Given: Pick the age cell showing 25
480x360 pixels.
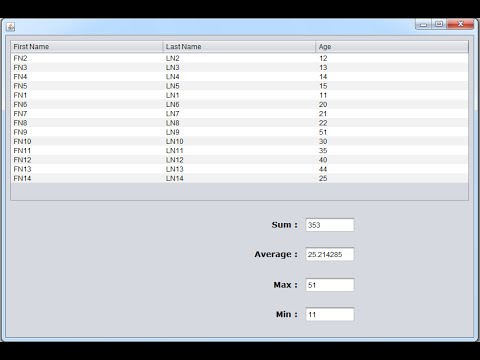Looking at the screenshot, I should tap(392, 178).
